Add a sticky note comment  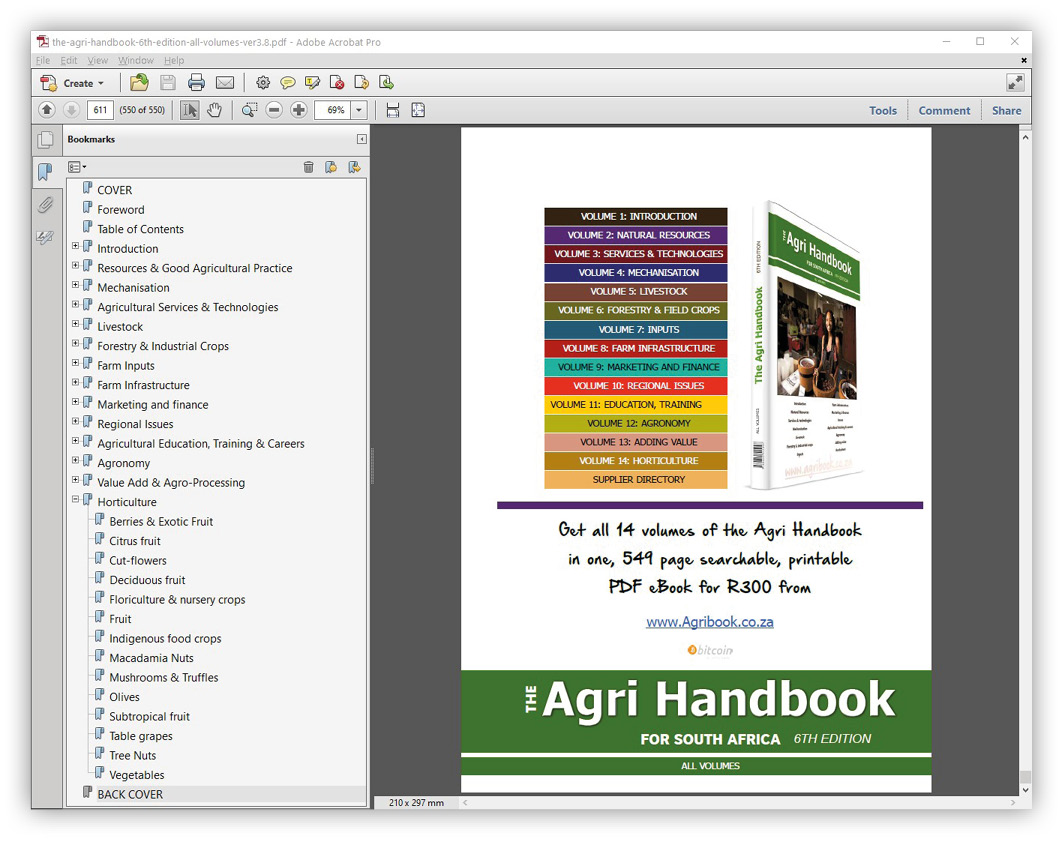[287, 83]
